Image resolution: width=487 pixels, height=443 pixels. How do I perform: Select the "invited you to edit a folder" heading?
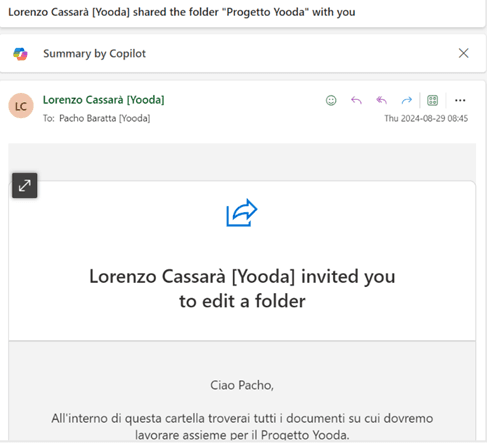[242, 289]
